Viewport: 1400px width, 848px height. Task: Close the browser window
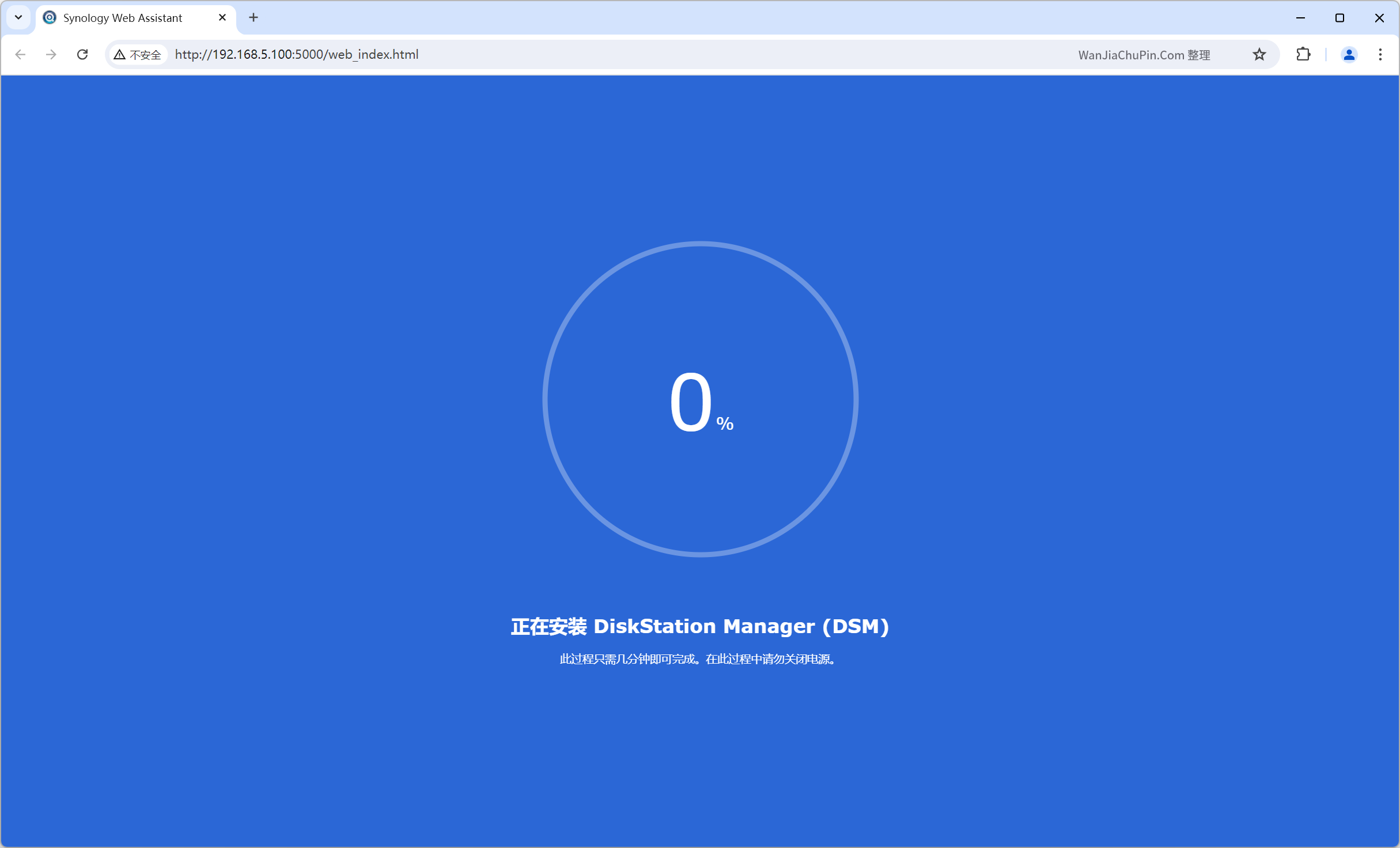(1379, 18)
